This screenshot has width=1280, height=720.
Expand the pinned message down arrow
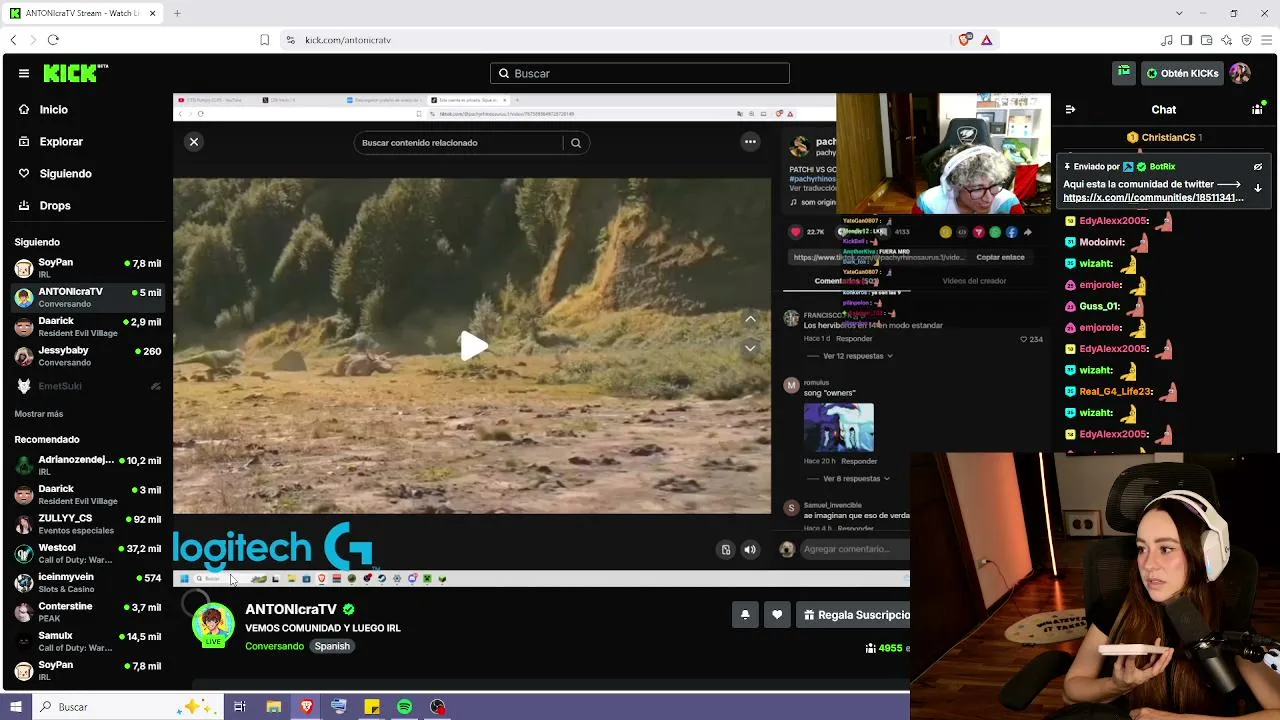click(x=1258, y=188)
